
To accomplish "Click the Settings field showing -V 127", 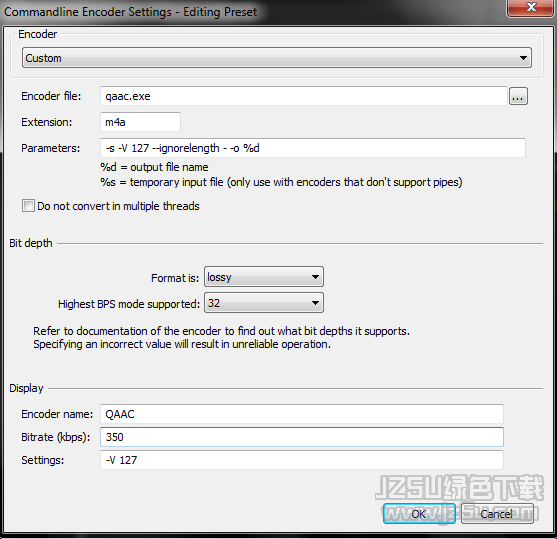I will click(x=302, y=460).
